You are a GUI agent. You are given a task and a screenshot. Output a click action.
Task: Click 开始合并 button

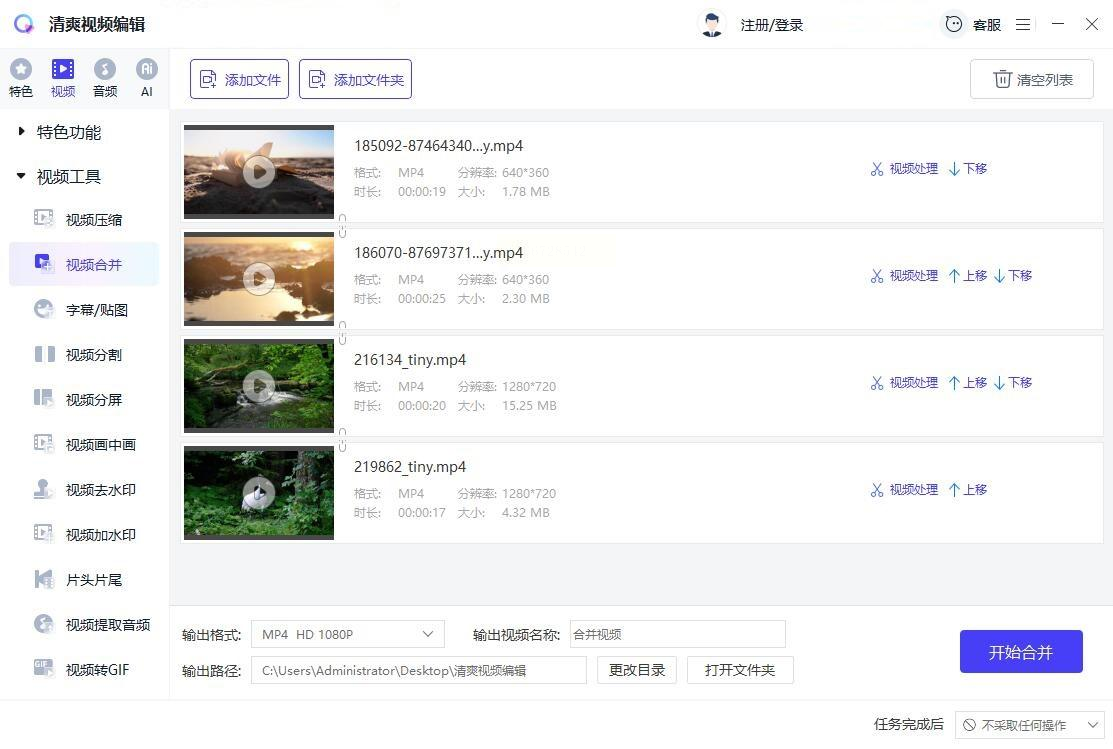tap(1021, 652)
